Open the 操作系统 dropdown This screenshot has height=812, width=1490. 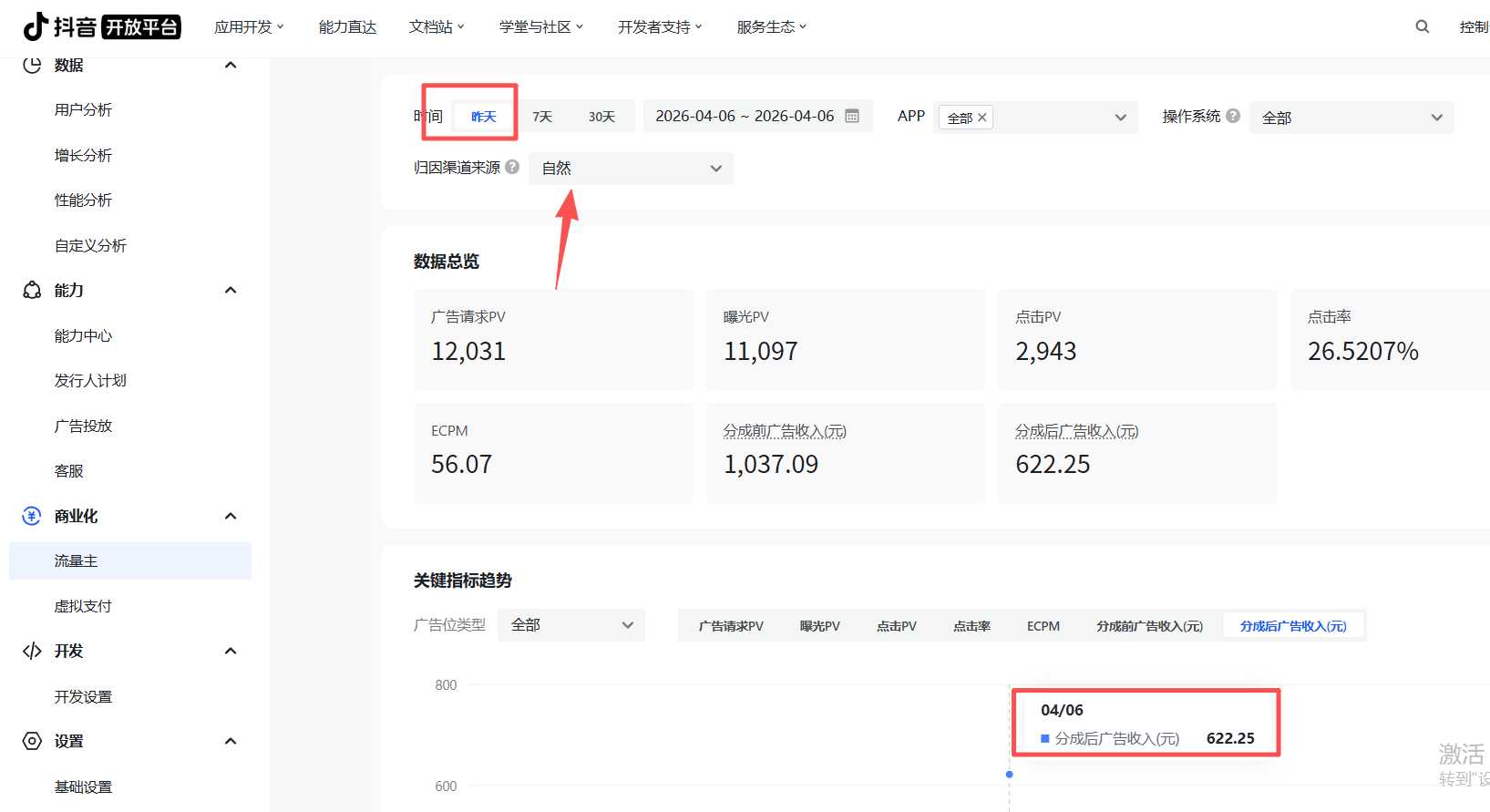click(1351, 118)
